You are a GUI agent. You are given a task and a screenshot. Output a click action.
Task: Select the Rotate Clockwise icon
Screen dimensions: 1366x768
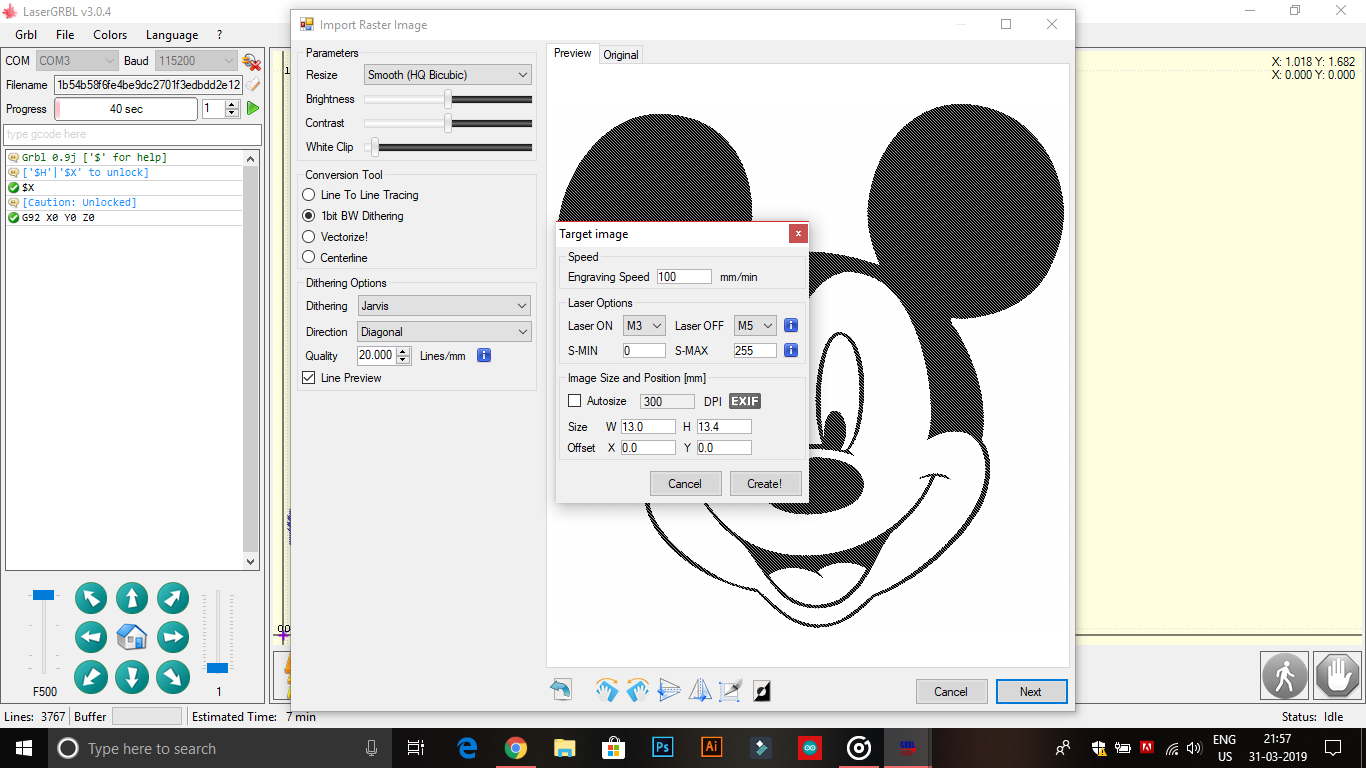(x=607, y=689)
